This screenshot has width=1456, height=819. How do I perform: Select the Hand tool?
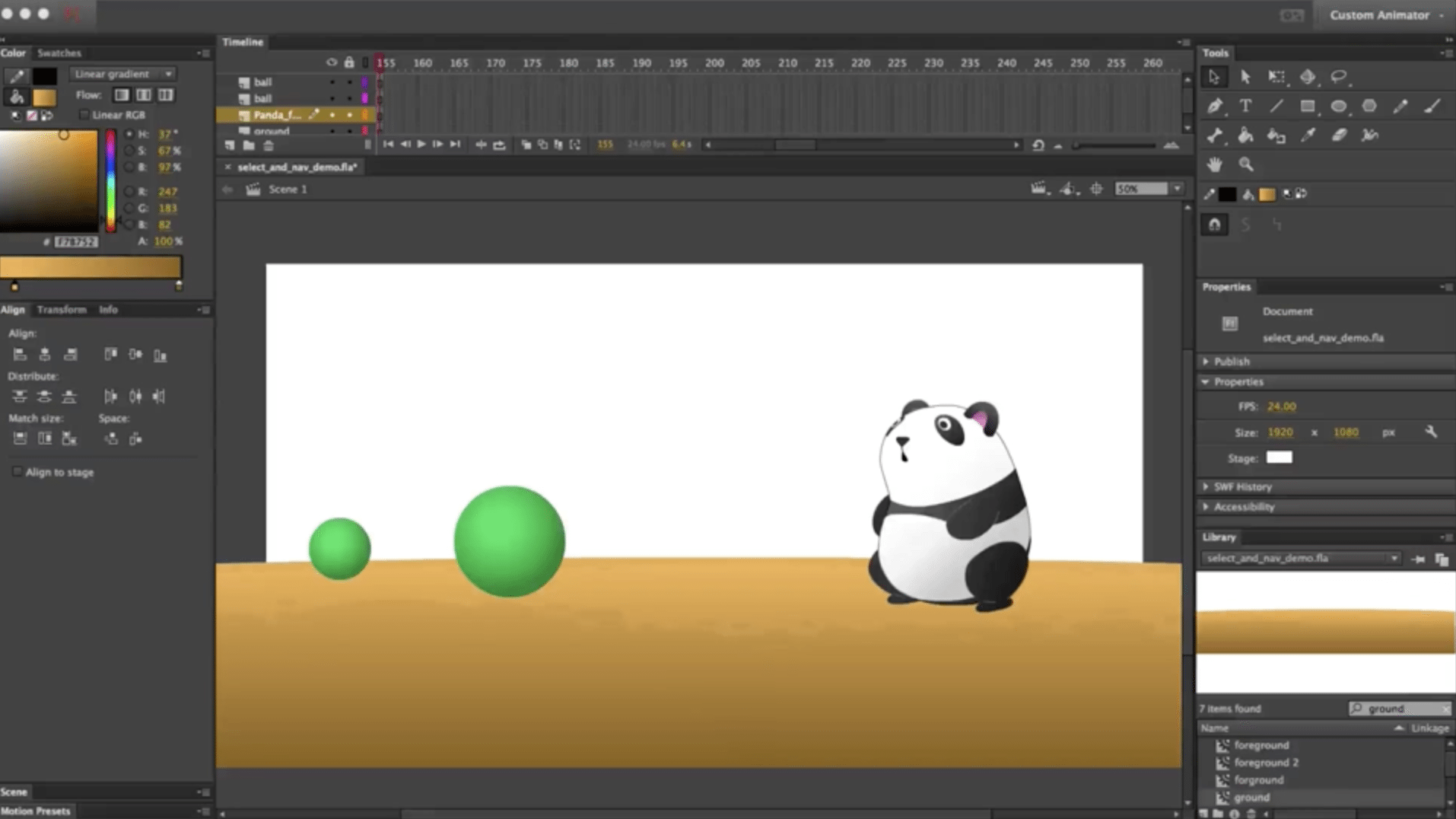1215,164
